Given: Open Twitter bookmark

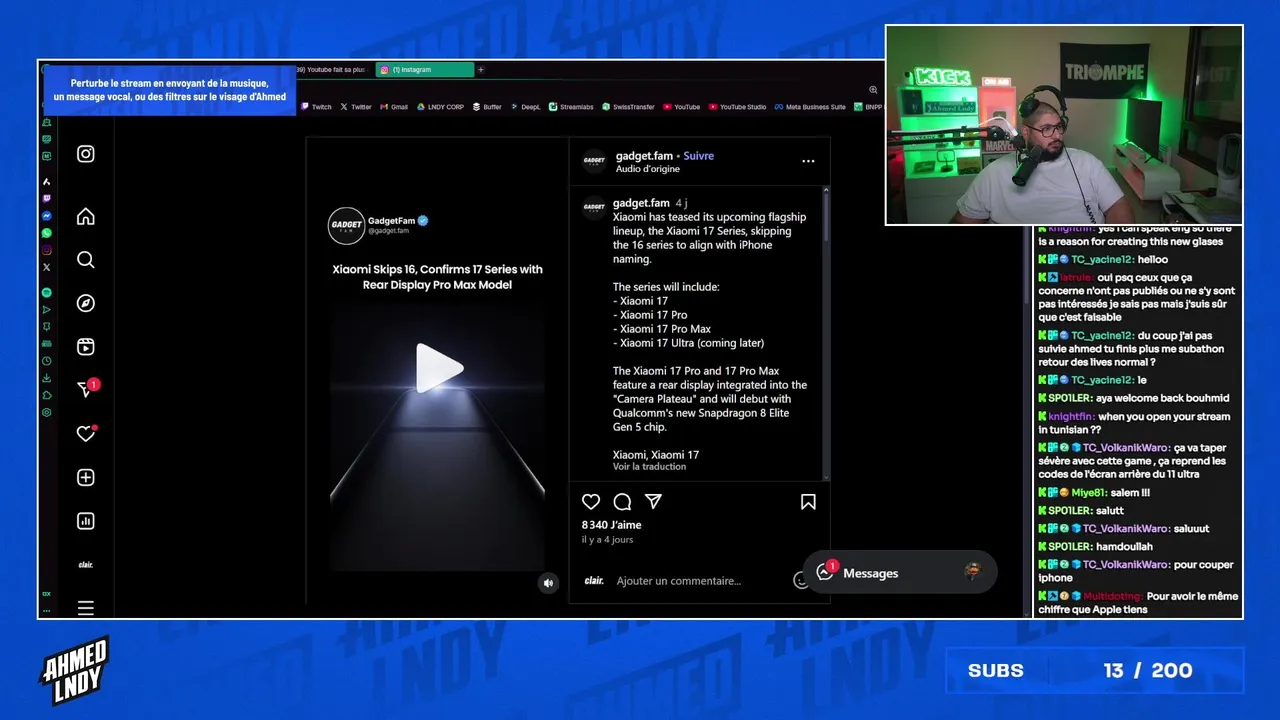Looking at the screenshot, I should 356,107.
